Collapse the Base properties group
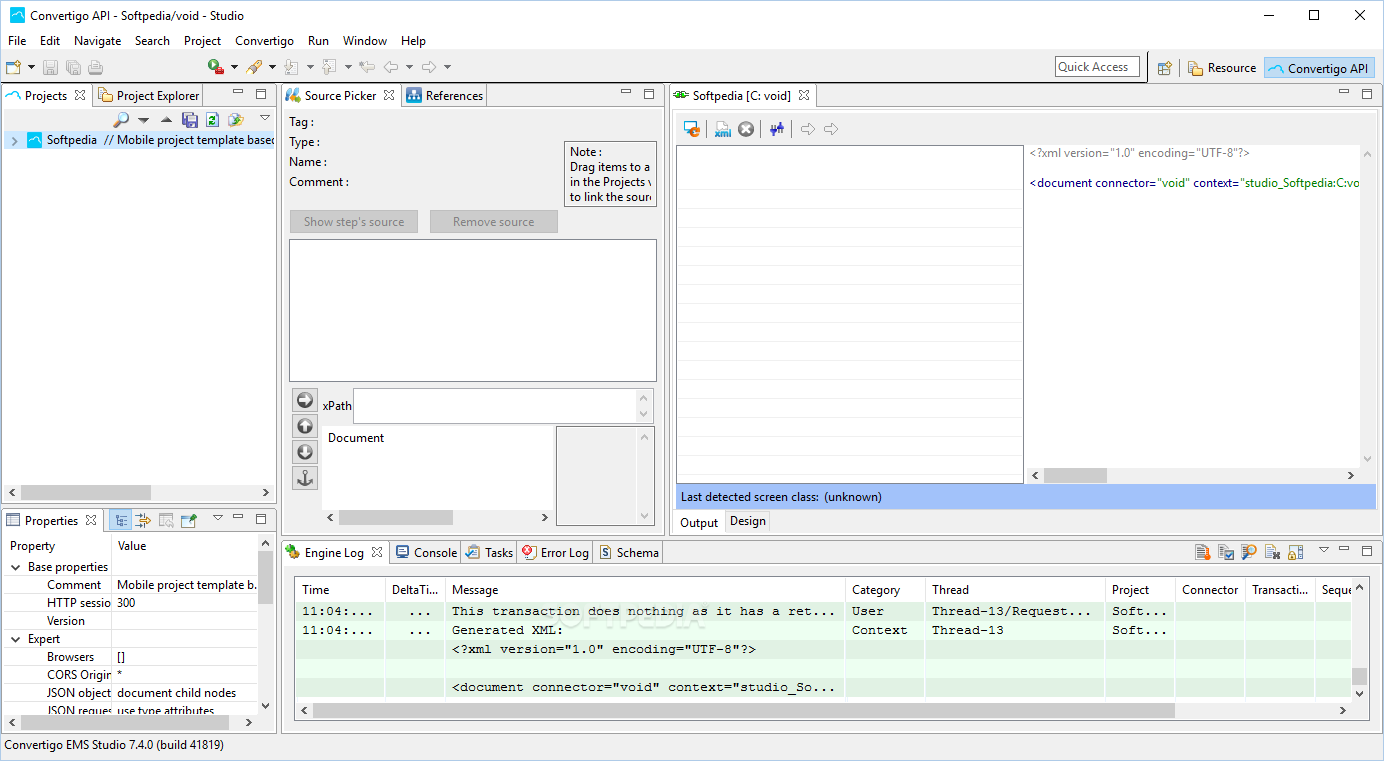The image size is (1384, 761). click(x=16, y=567)
